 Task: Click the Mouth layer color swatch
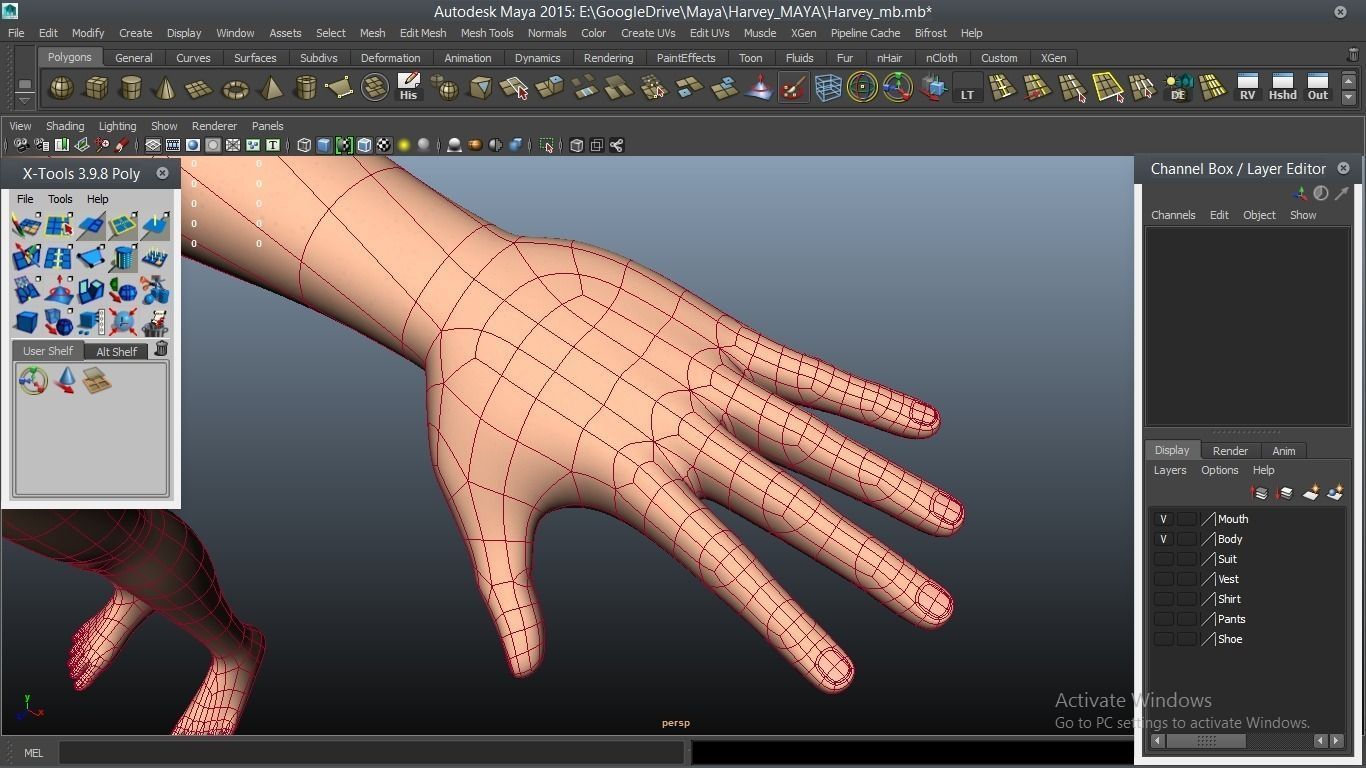point(1208,519)
